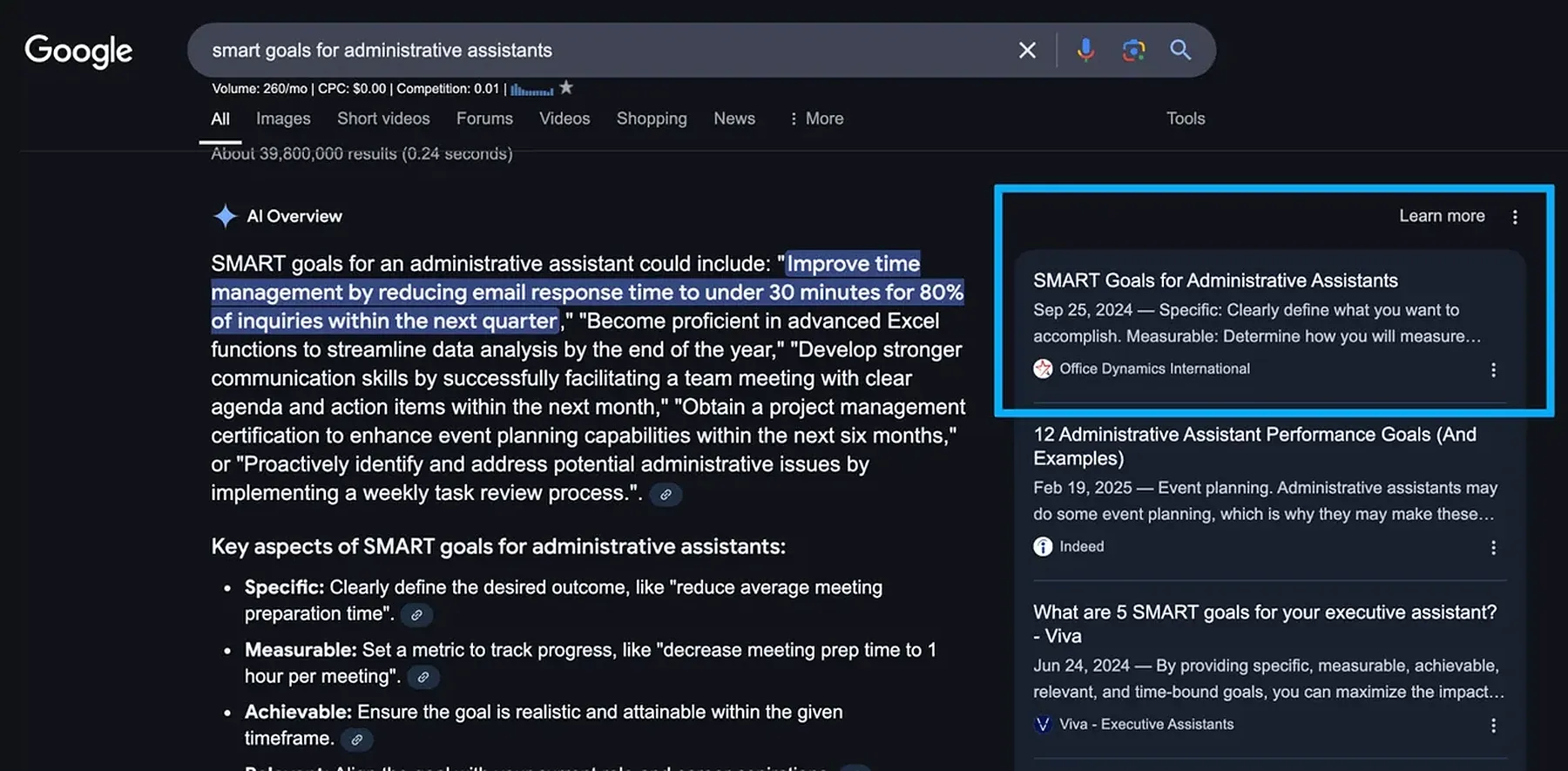Screen dimensions: 1568x771
Task: Open What are 5 SMART goals Viva result
Action: click(1265, 624)
